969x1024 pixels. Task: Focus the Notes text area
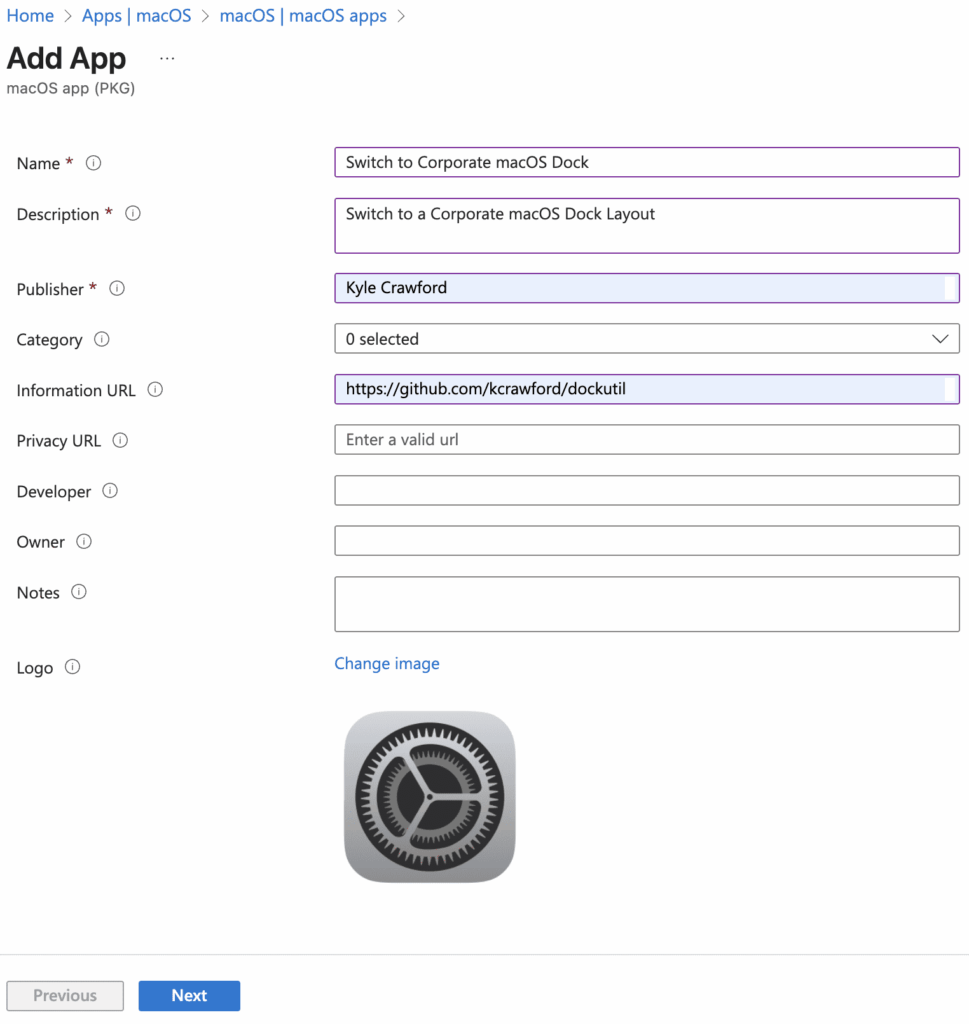[x=646, y=604]
